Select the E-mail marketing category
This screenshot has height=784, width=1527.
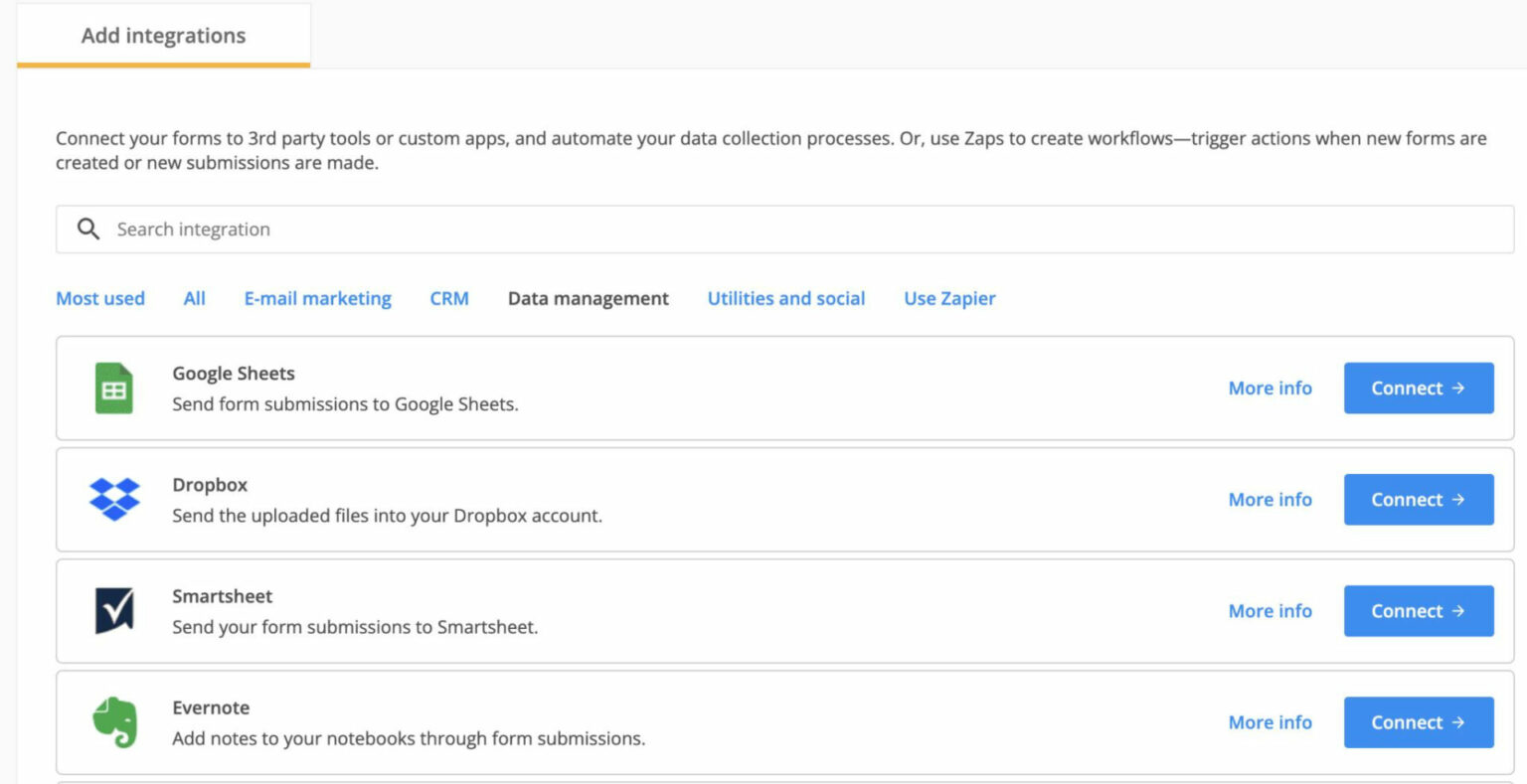317,298
